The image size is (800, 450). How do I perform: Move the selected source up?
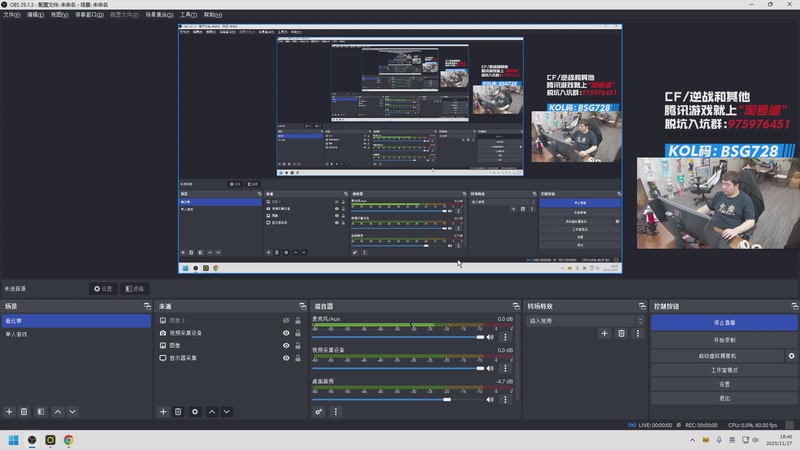[212, 412]
